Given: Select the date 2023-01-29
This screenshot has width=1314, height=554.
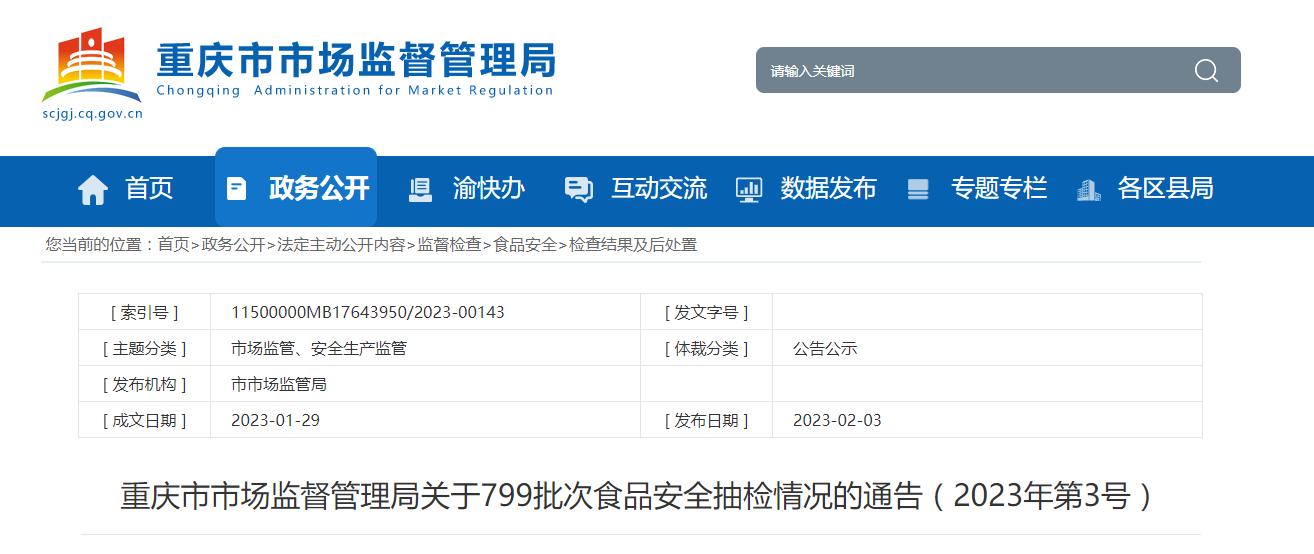Looking at the screenshot, I should coord(275,420).
